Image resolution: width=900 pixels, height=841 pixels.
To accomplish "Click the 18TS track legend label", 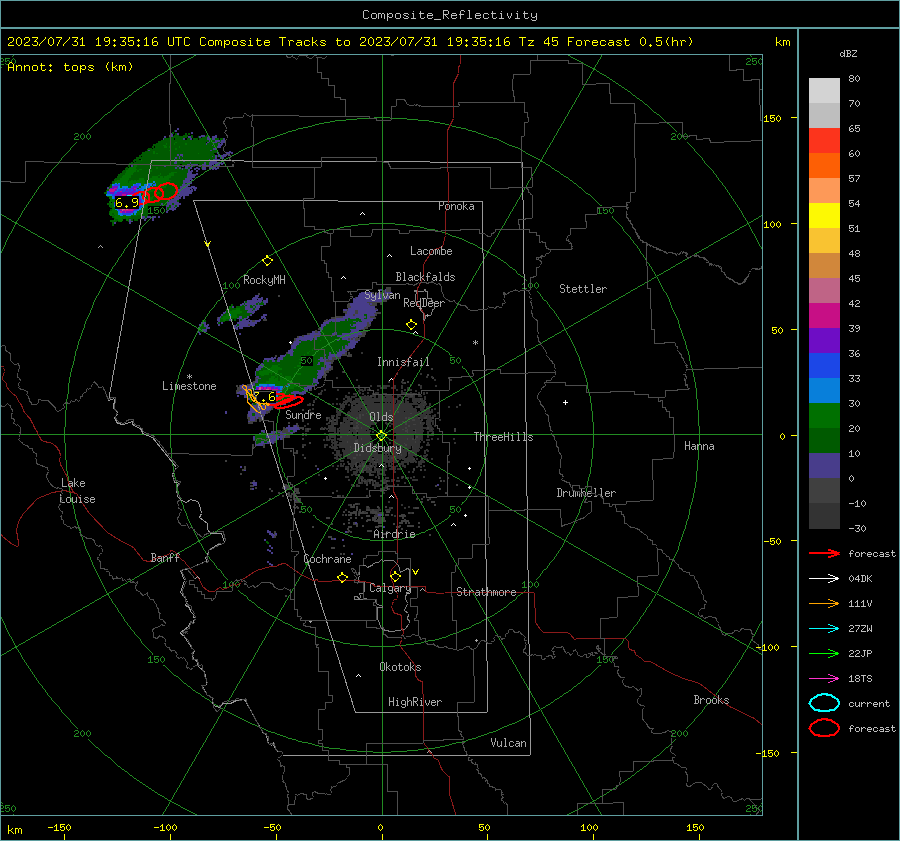I will click(x=860, y=679).
